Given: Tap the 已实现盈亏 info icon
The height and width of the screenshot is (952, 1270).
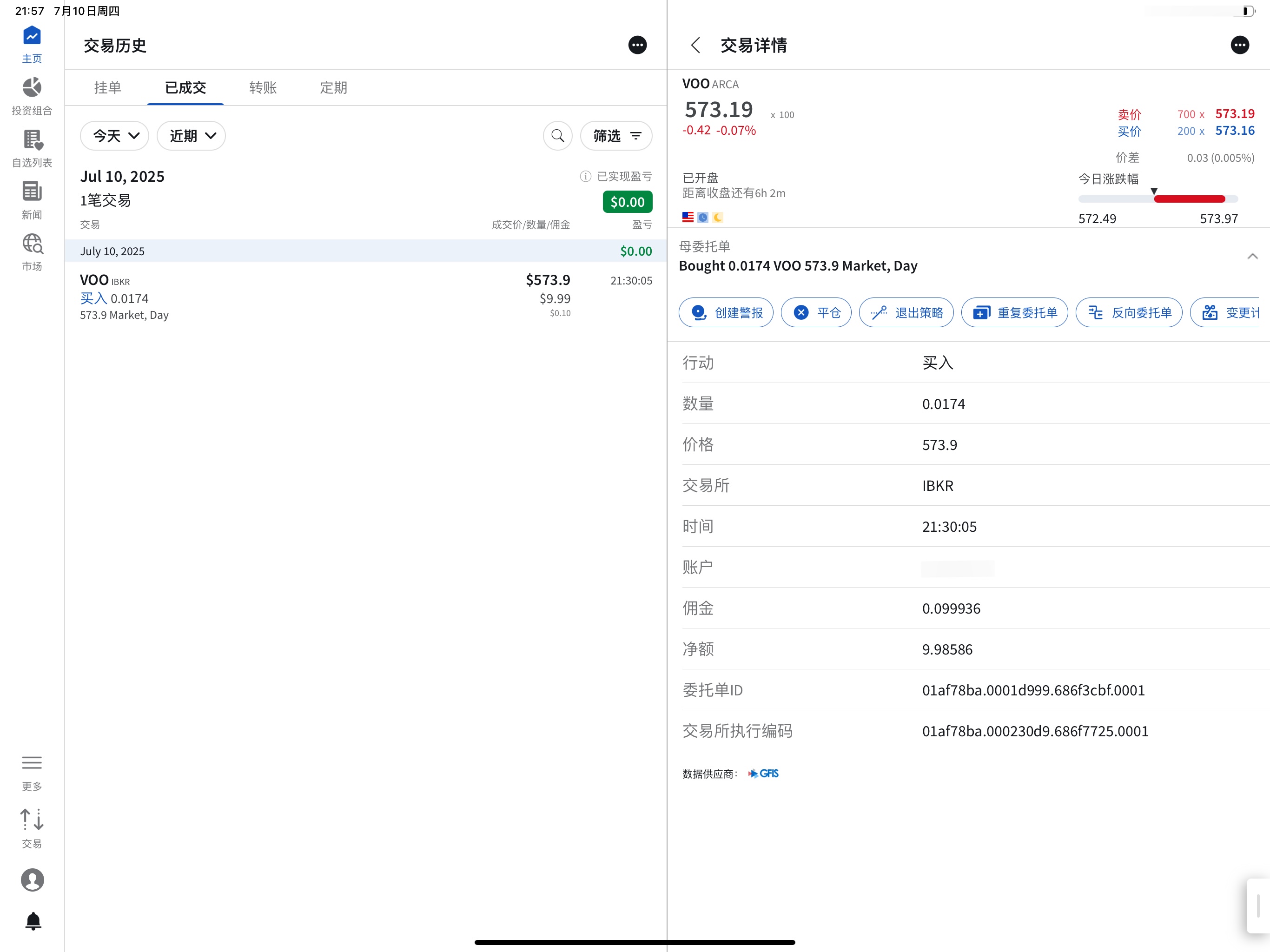Looking at the screenshot, I should click(x=585, y=176).
